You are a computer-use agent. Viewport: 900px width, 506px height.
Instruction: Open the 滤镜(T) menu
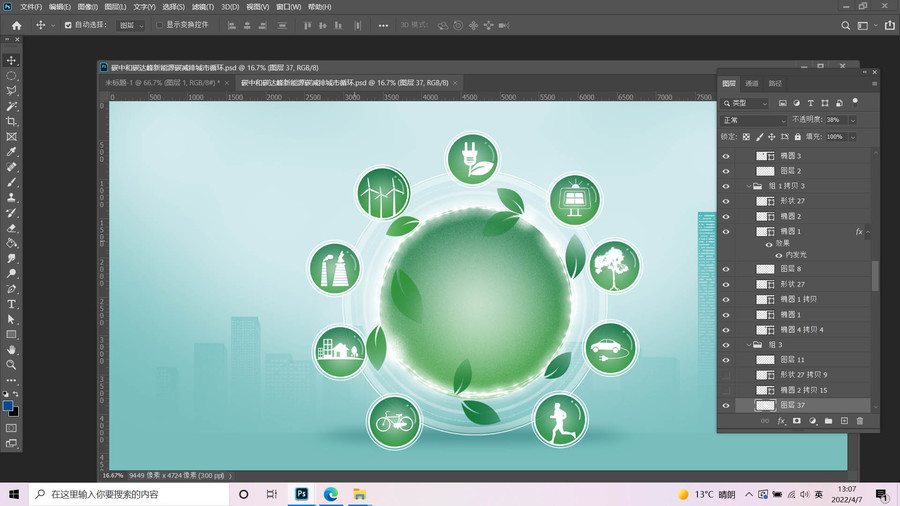click(203, 7)
